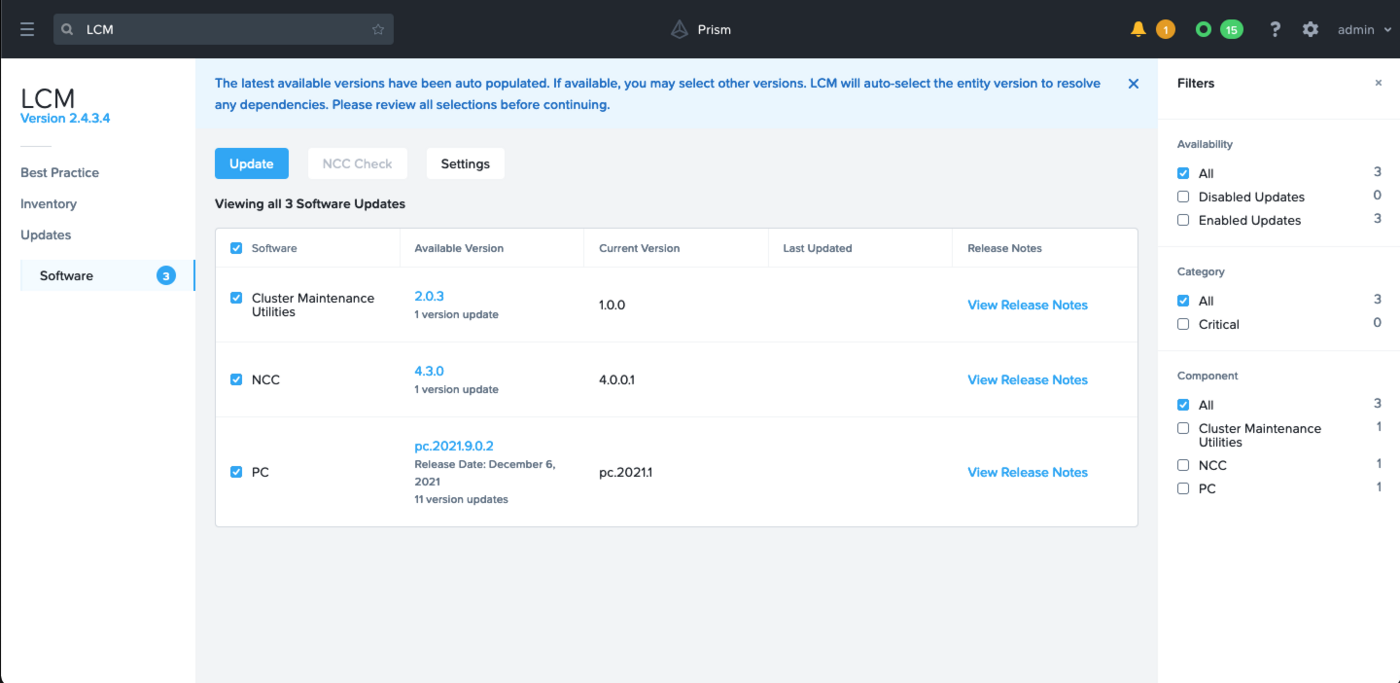Click the notification bell icon
The image size is (1400, 683).
1138,29
